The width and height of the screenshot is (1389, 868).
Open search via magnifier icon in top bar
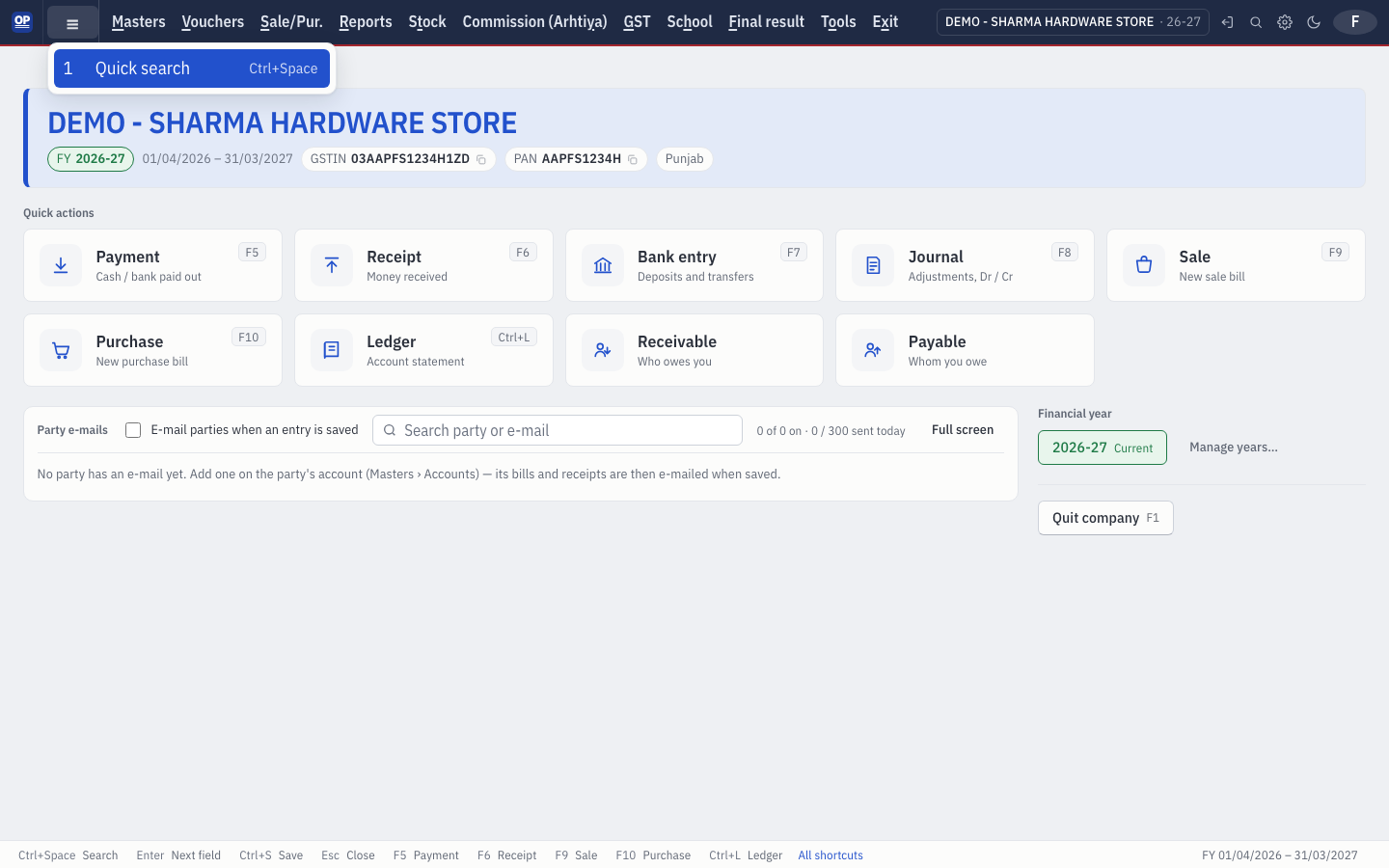pos(1256,22)
